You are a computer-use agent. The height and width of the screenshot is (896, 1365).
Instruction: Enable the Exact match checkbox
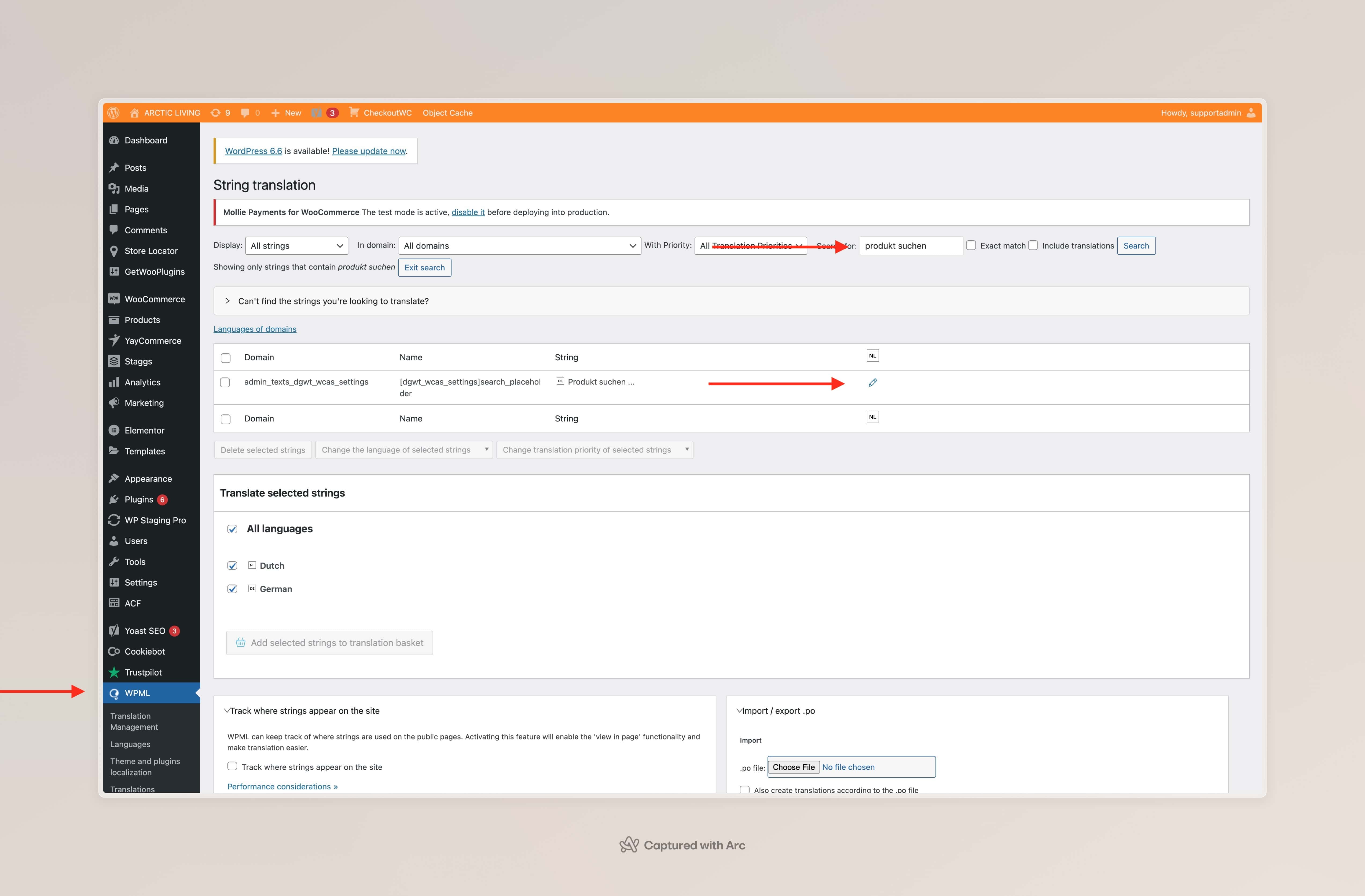tap(970, 245)
